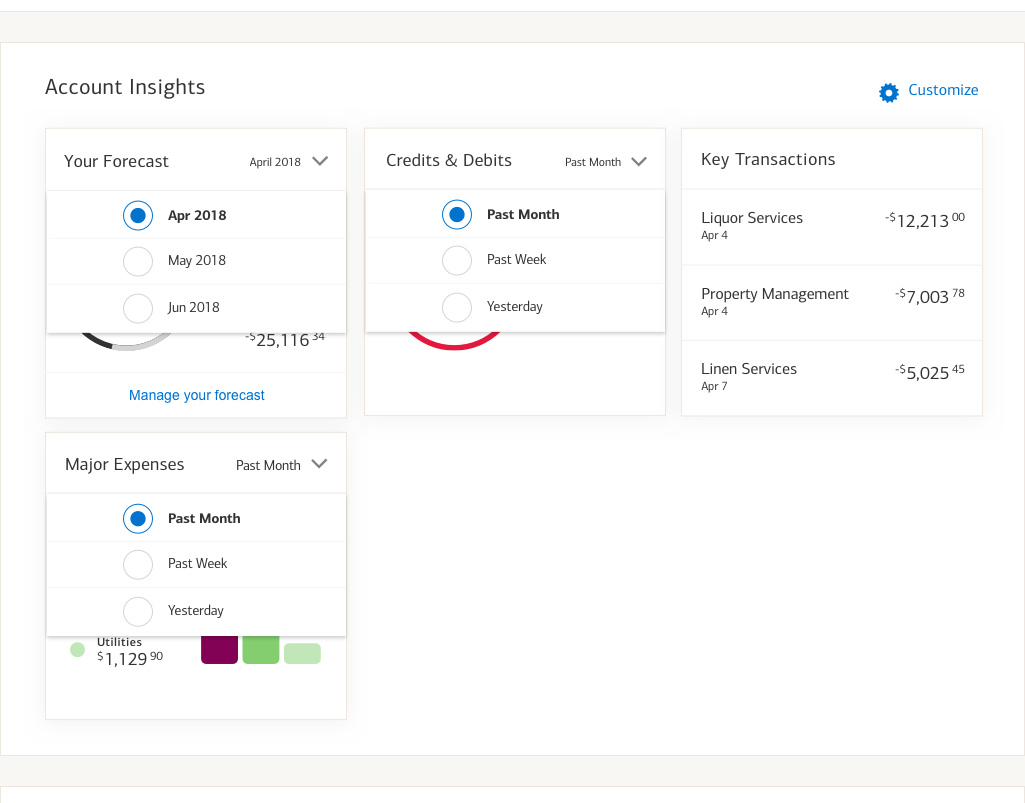The width and height of the screenshot is (1025, 803).
Task: Click the dark magenta expense bar
Action: (x=220, y=649)
